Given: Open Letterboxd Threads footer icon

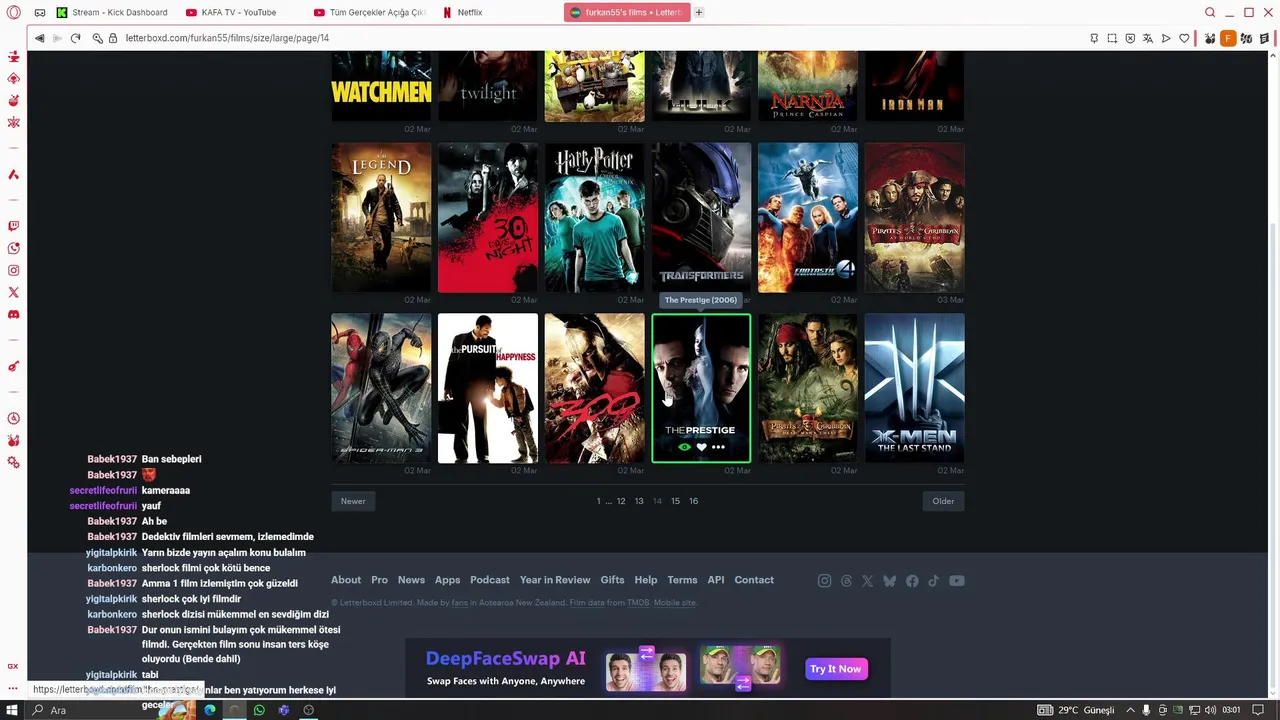Looking at the screenshot, I should pyautogui.click(x=846, y=581).
